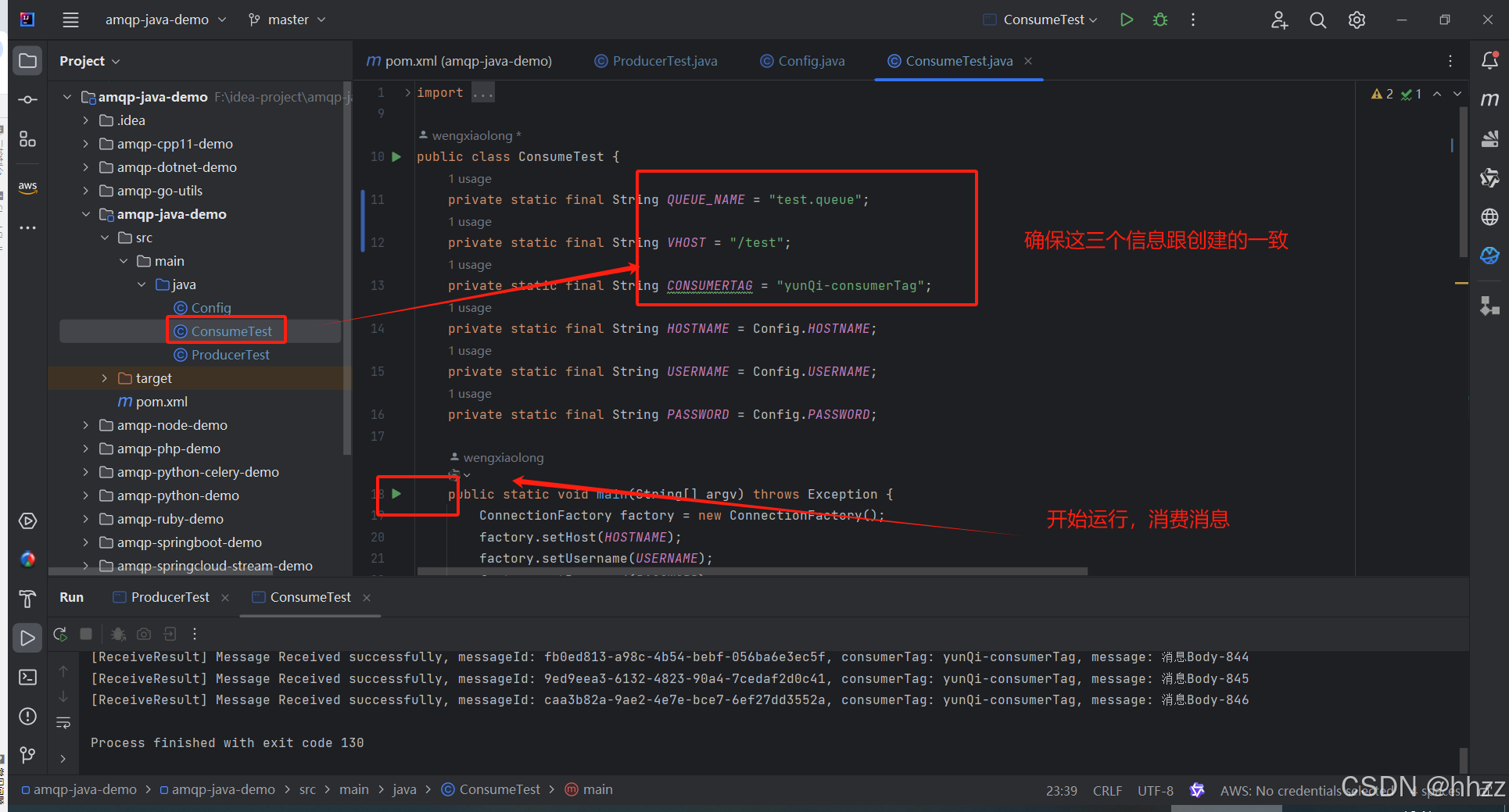The image size is (1509, 812).
Task: Select the ConsumeTest run tab
Action: 302,597
